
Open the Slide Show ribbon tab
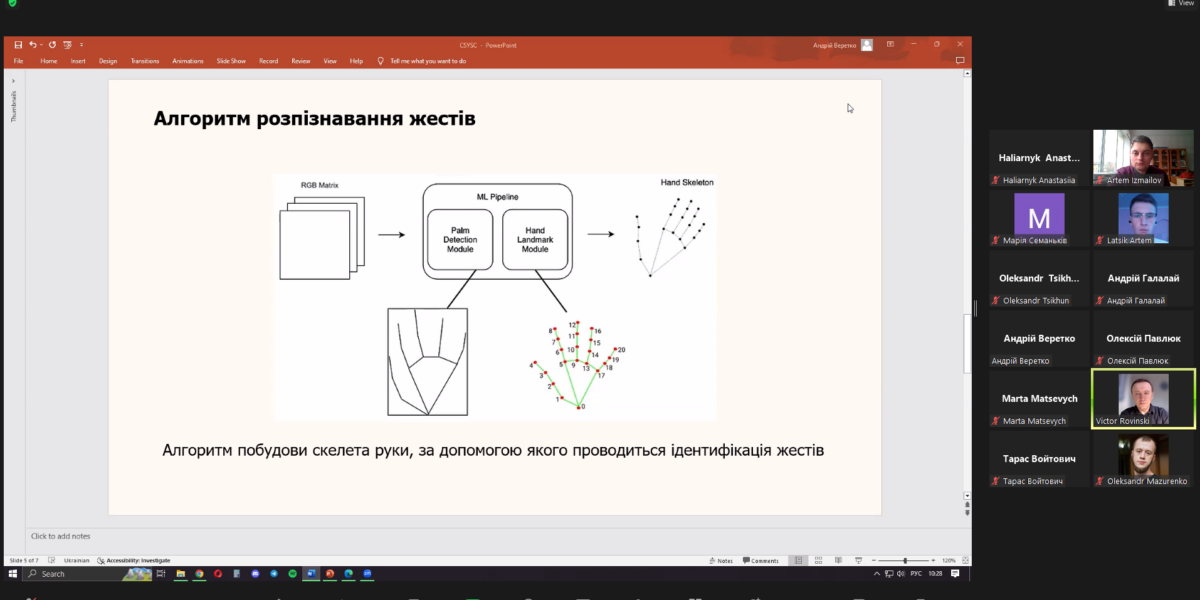tap(231, 61)
